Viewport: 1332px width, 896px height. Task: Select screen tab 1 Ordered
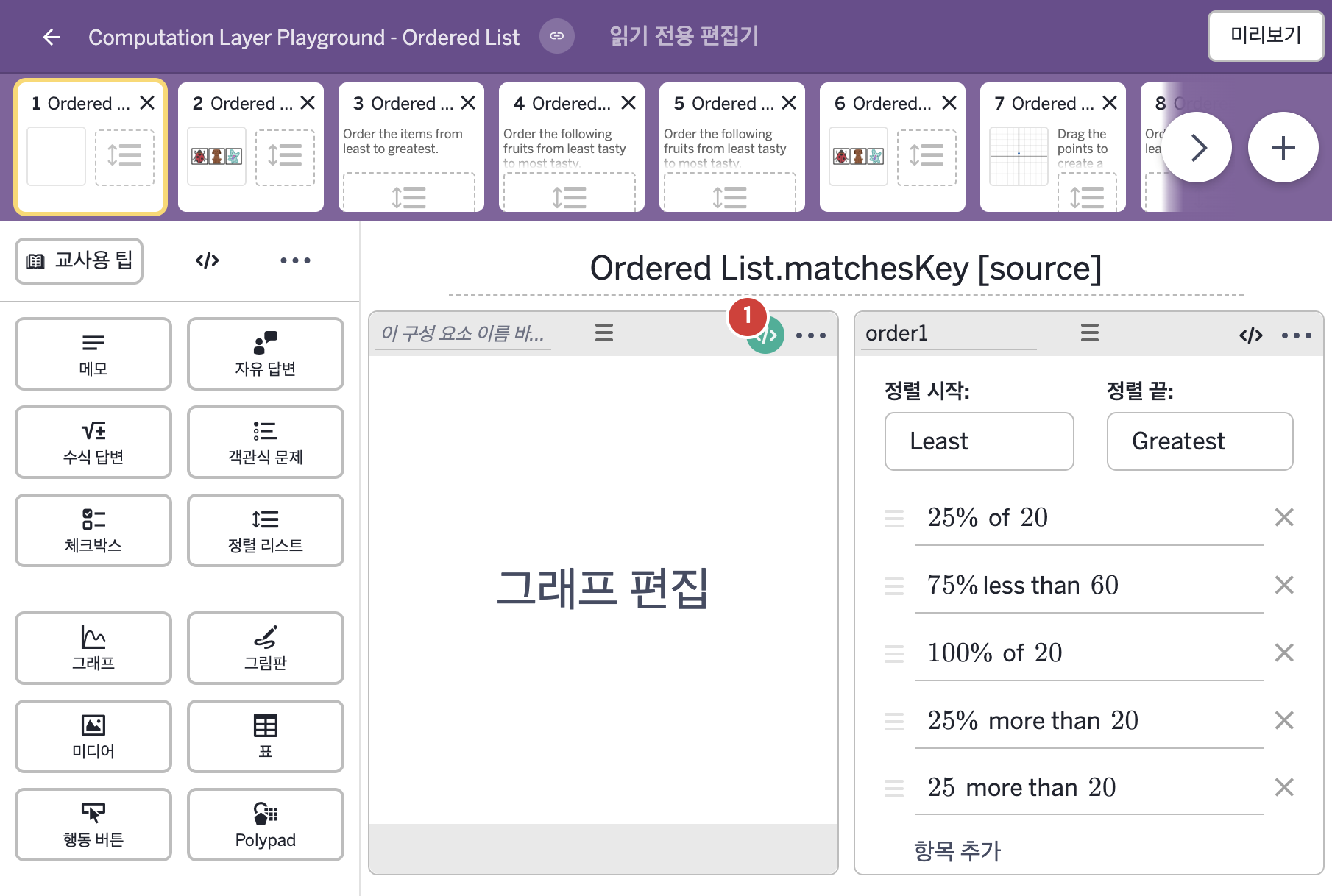(91, 147)
